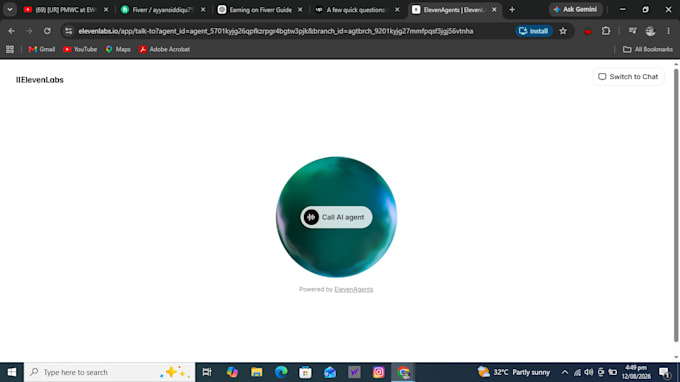Open Chrome extensions puzzle icon
This screenshot has height=382, width=680.
606,31
